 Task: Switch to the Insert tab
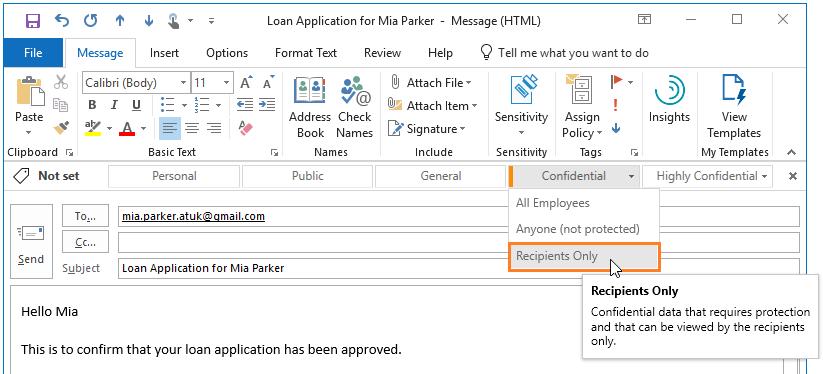click(x=164, y=53)
